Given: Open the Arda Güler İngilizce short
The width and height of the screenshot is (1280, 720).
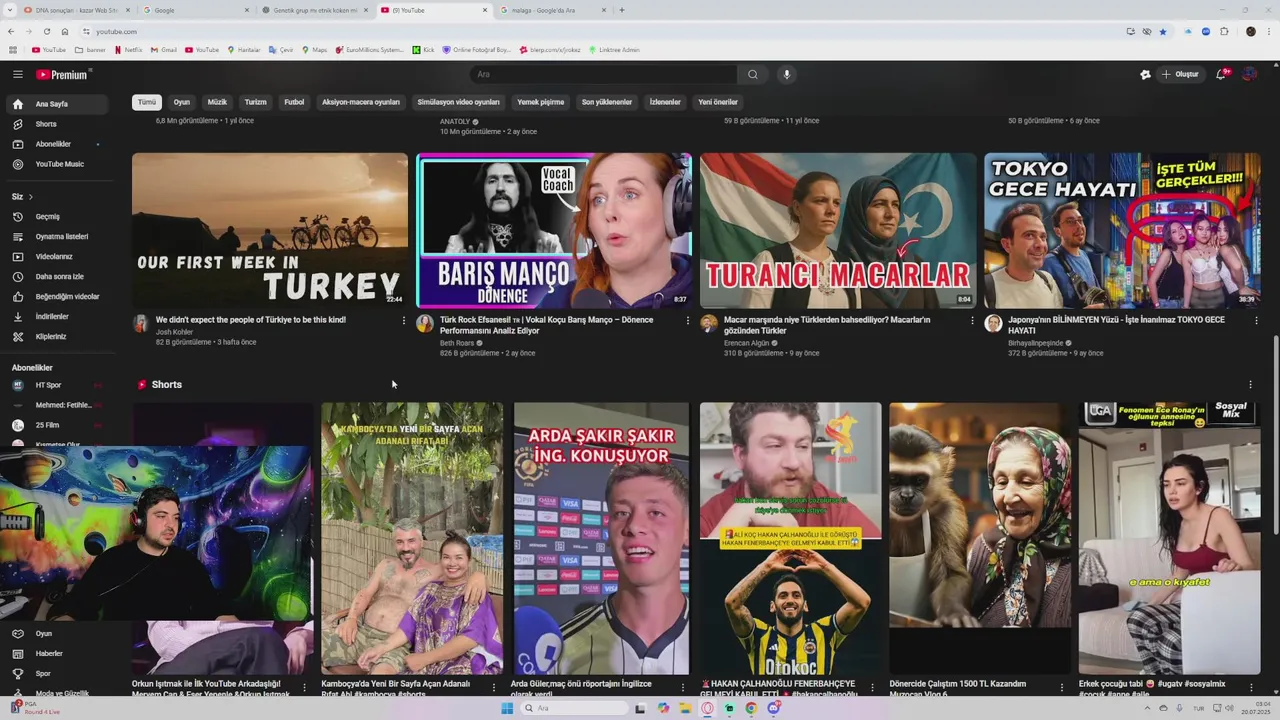Looking at the screenshot, I should [x=601, y=538].
